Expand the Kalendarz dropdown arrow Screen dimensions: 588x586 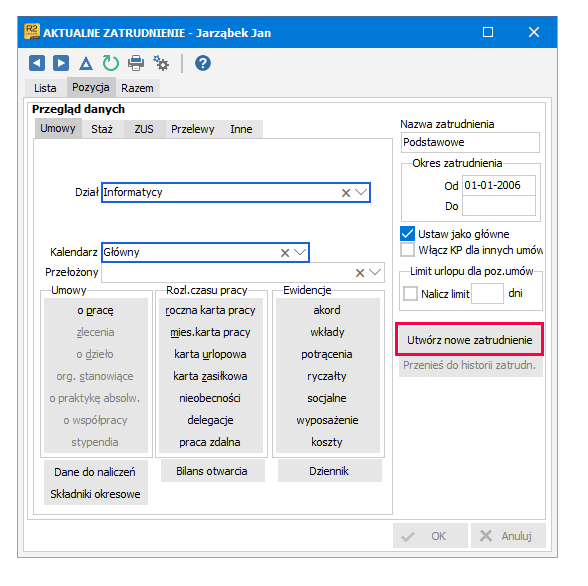[300, 252]
